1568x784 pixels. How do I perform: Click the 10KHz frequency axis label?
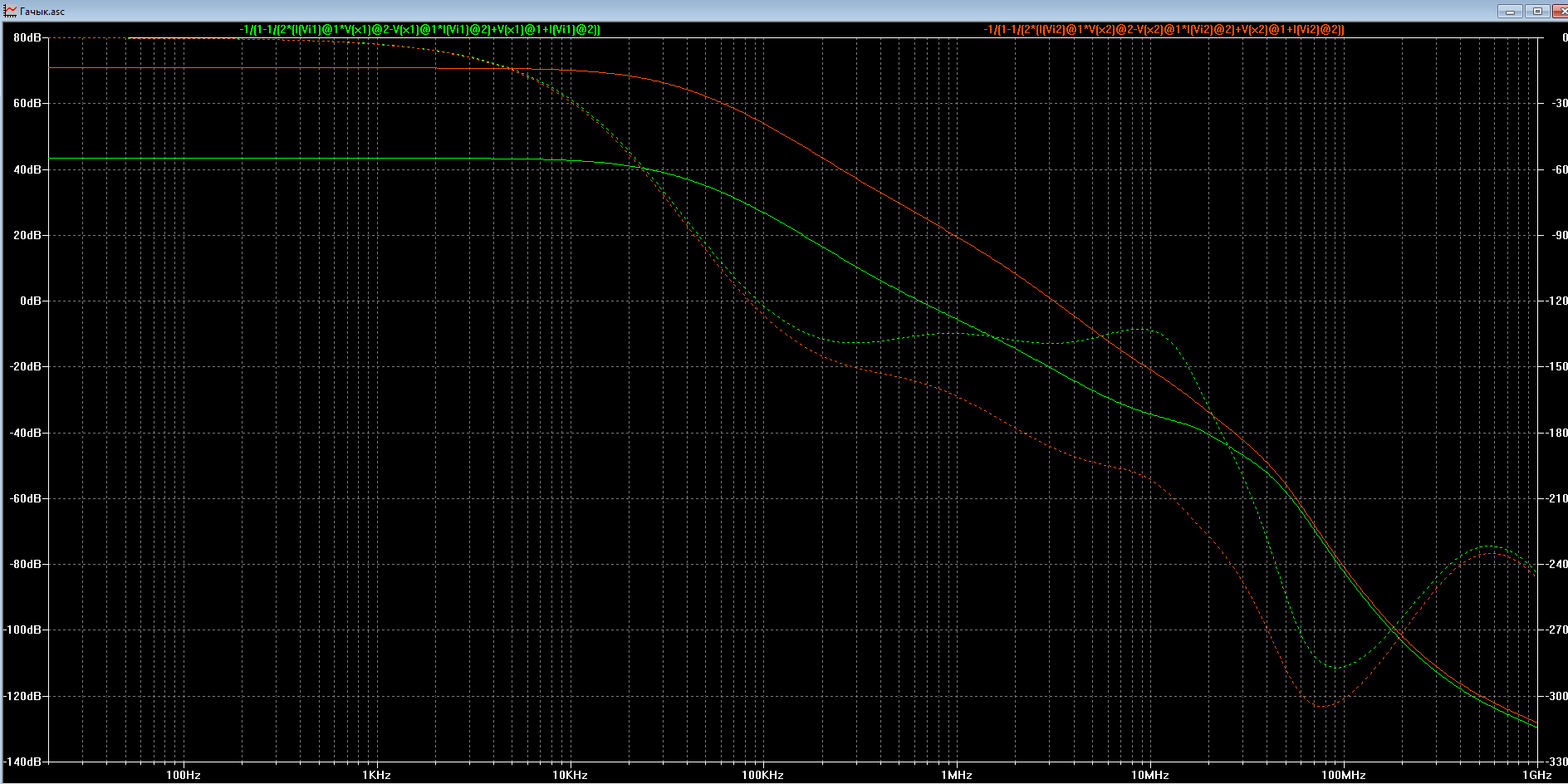[x=570, y=775]
